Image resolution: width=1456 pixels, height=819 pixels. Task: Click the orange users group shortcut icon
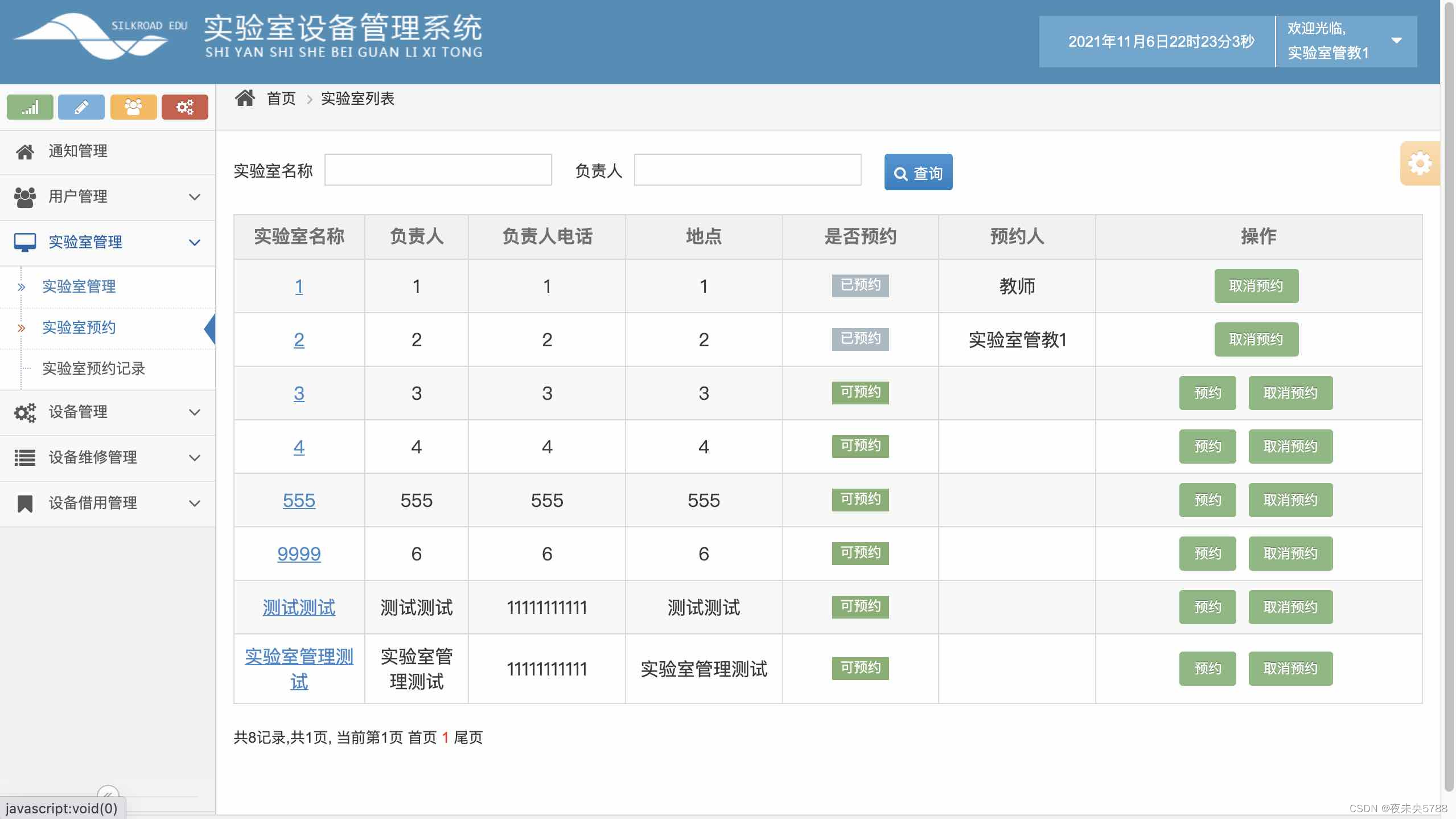pyautogui.click(x=133, y=107)
